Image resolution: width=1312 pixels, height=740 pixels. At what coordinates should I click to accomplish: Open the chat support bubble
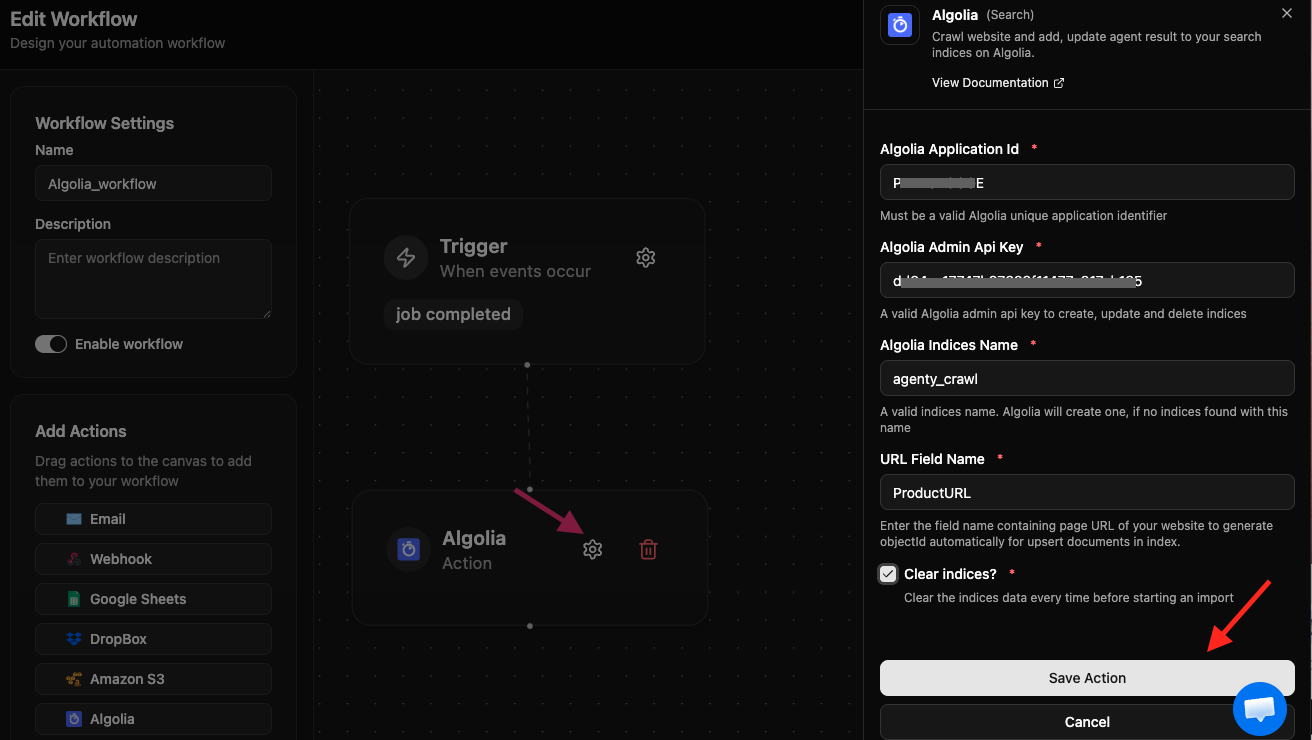click(1259, 708)
